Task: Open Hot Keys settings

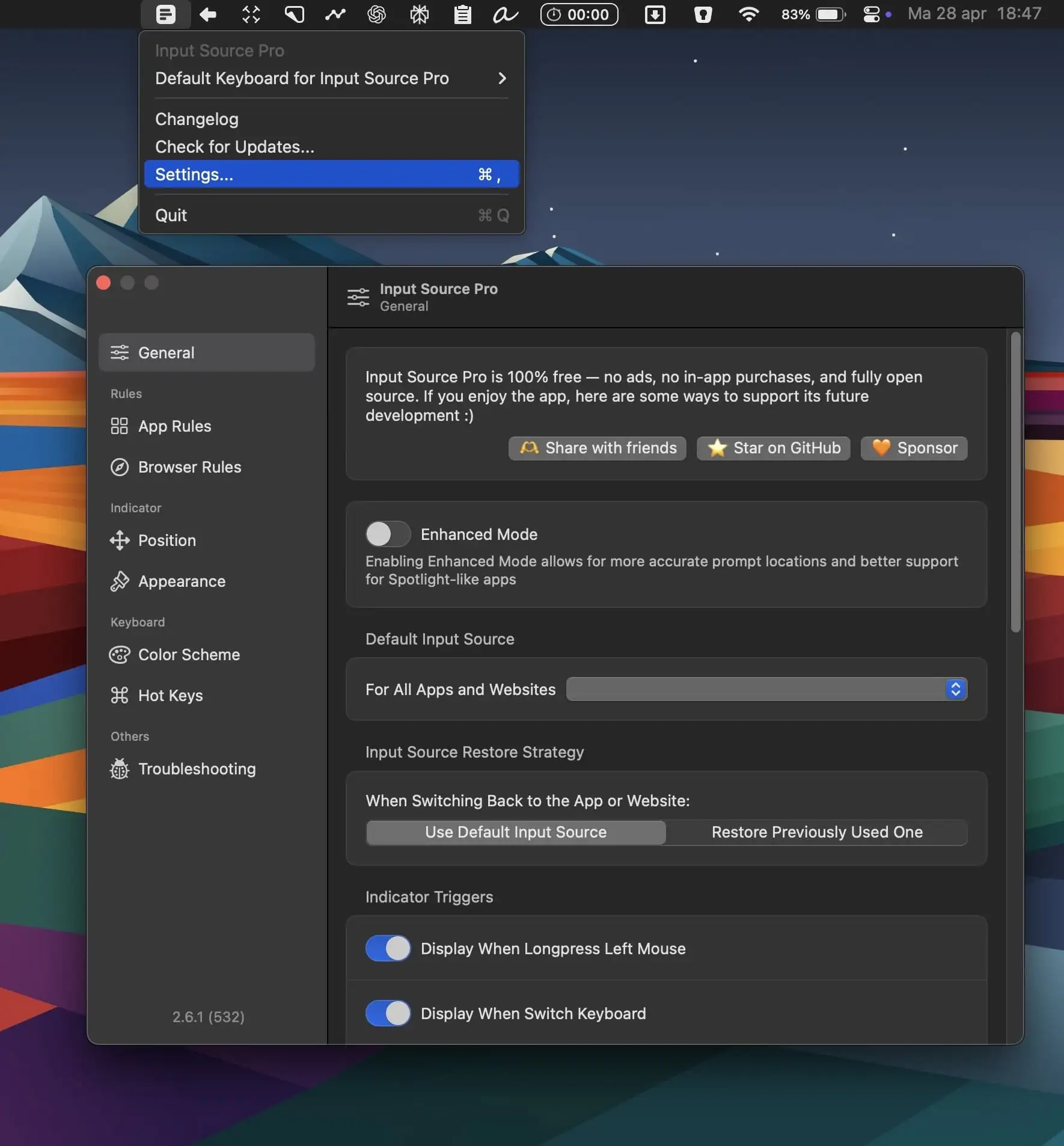Action: point(207,695)
